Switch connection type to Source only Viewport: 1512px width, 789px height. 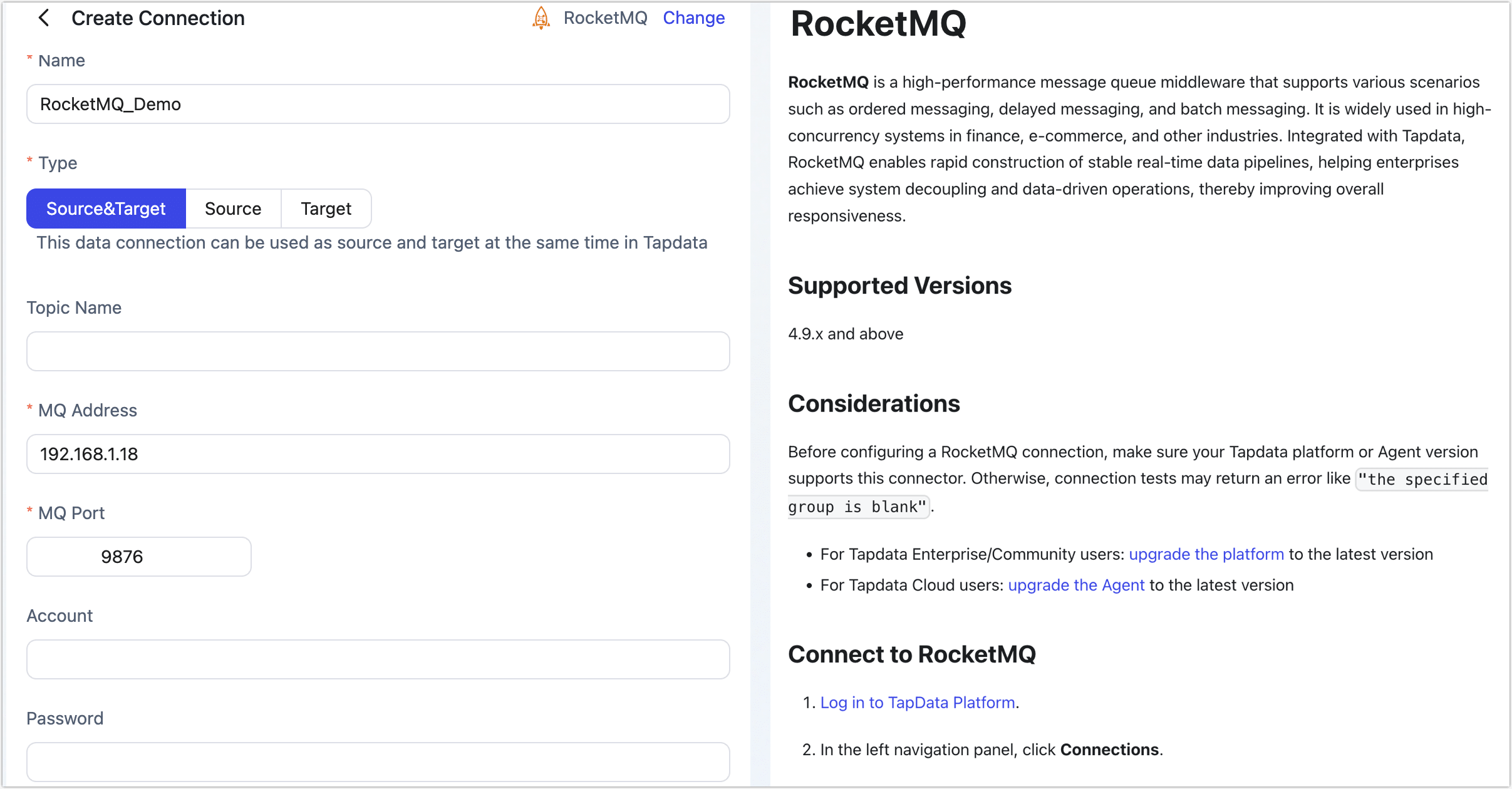pyautogui.click(x=232, y=208)
